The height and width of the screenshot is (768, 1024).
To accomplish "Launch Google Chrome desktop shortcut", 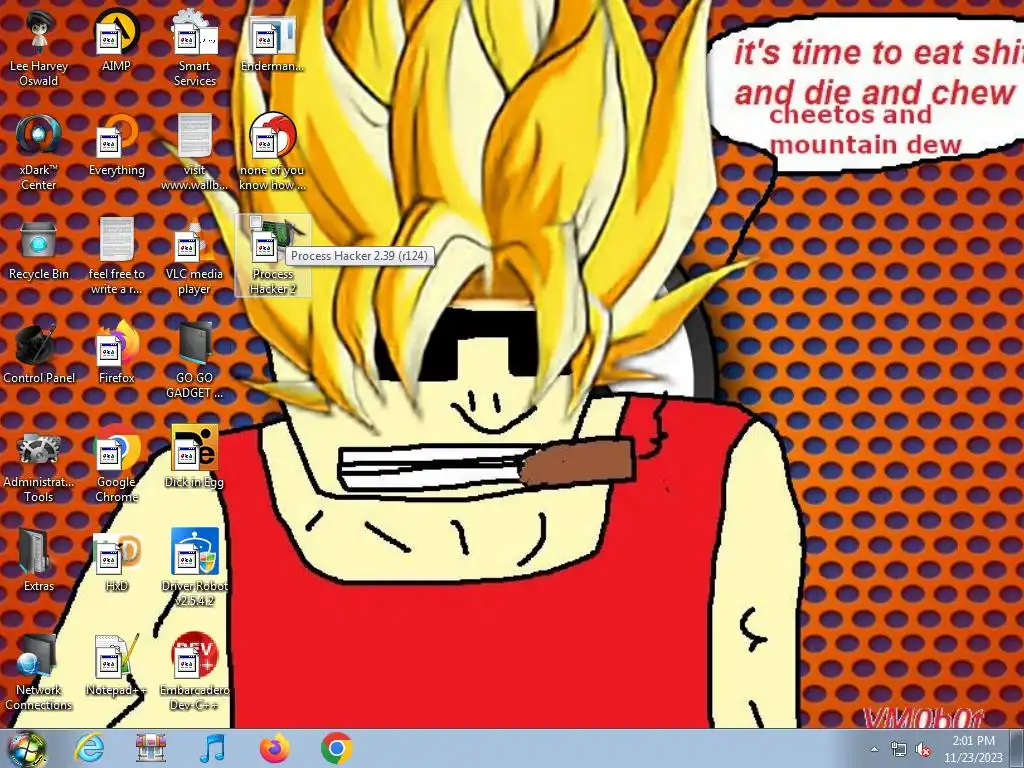I will point(116,464).
